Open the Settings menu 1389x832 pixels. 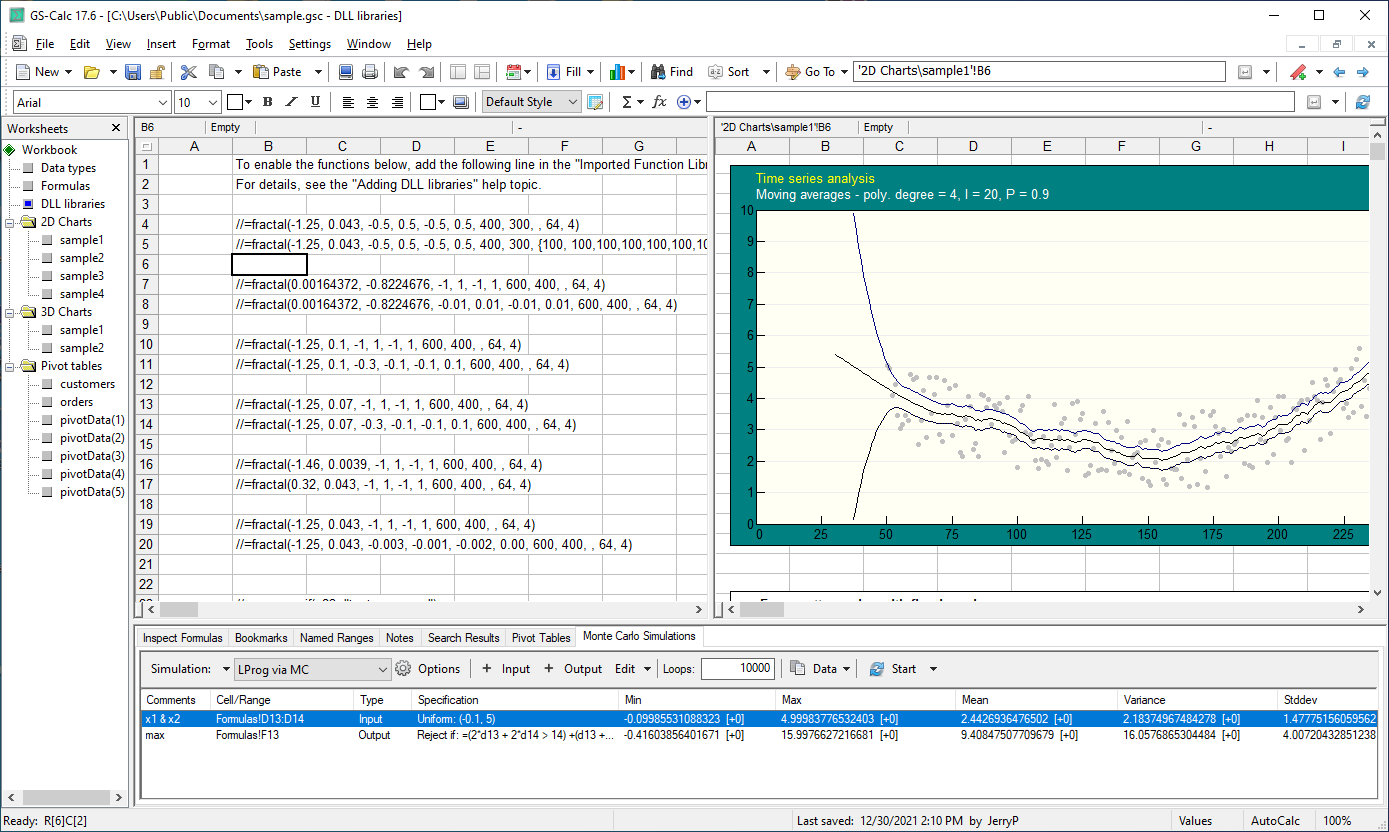click(310, 44)
